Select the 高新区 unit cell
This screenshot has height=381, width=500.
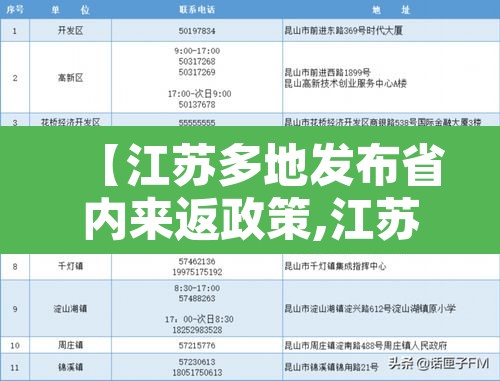pyautogui.click(x=70, y=78)
